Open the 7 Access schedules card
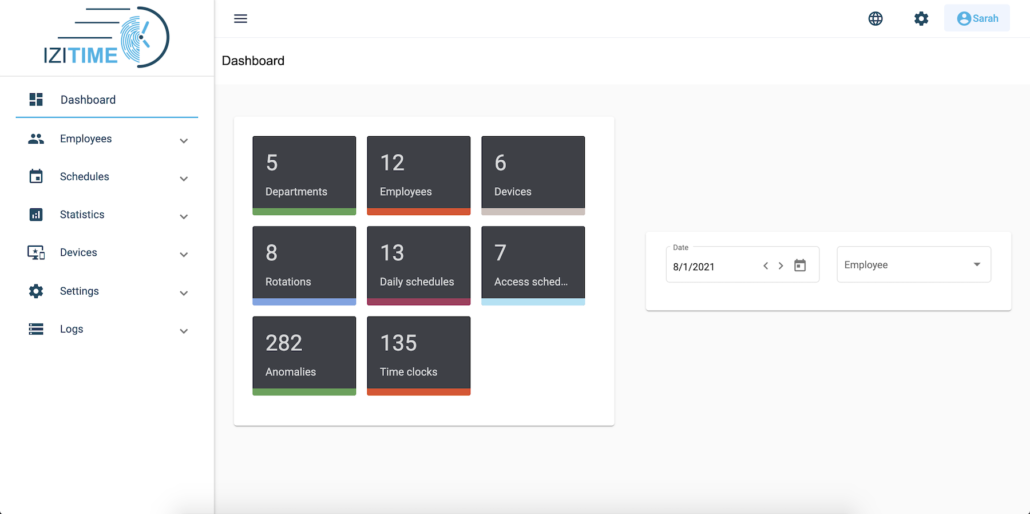Screen dimensions: 1030x514 point(533,266)
